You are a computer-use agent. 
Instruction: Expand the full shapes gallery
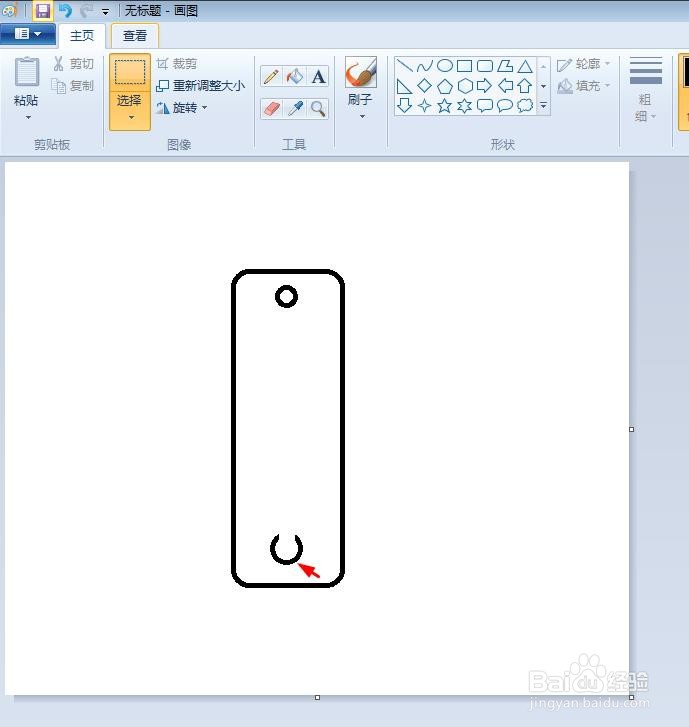(x=543, y=106)
